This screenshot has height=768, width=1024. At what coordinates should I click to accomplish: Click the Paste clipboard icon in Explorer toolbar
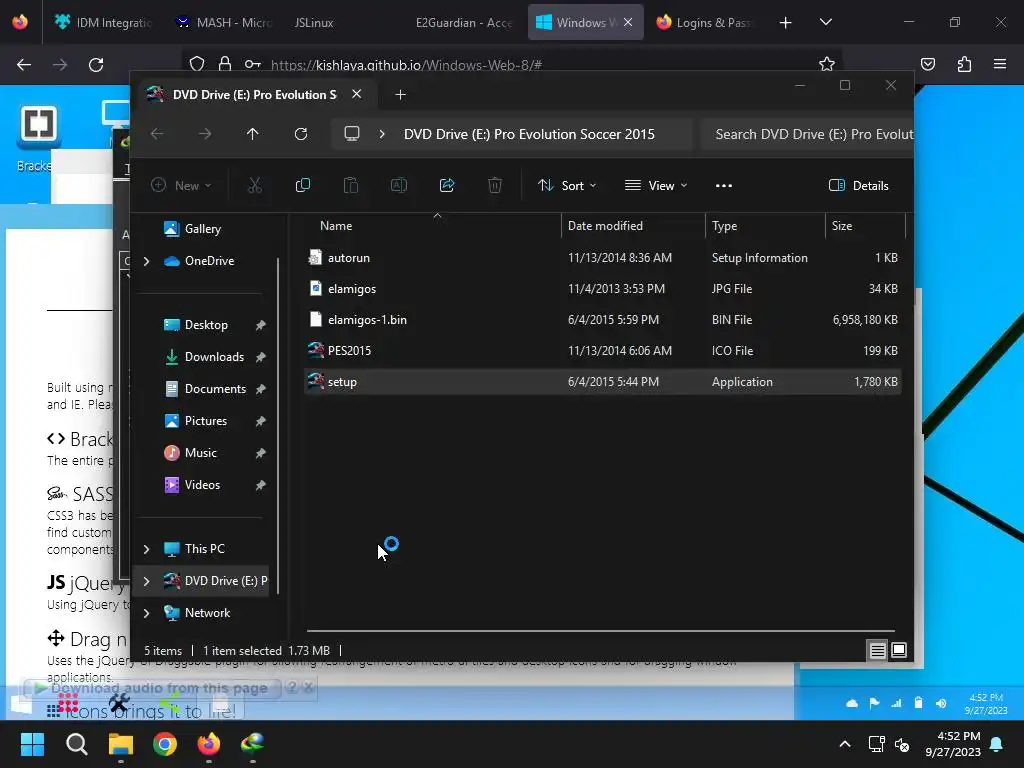351,185
